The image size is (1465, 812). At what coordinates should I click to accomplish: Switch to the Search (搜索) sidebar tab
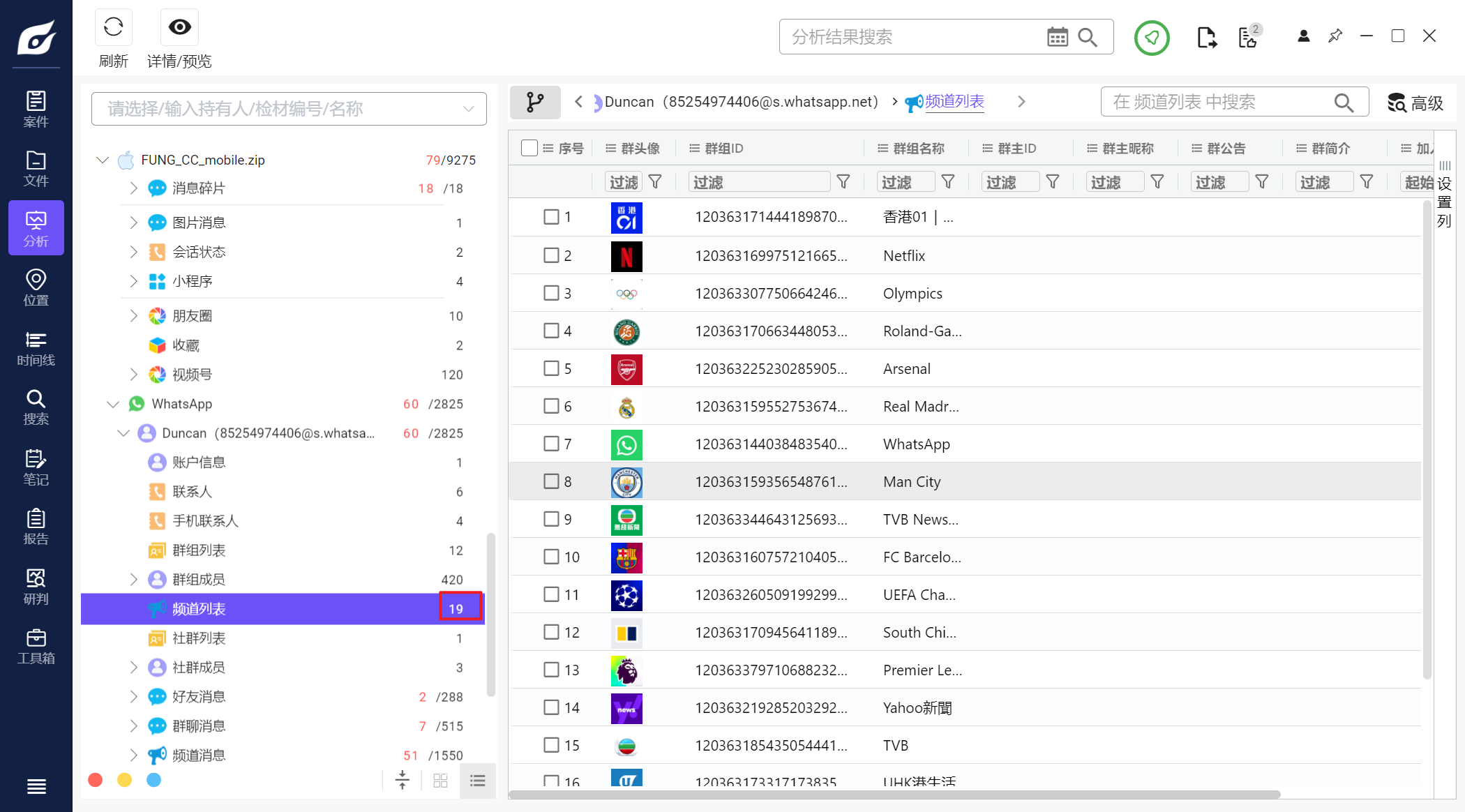point(36,407)
